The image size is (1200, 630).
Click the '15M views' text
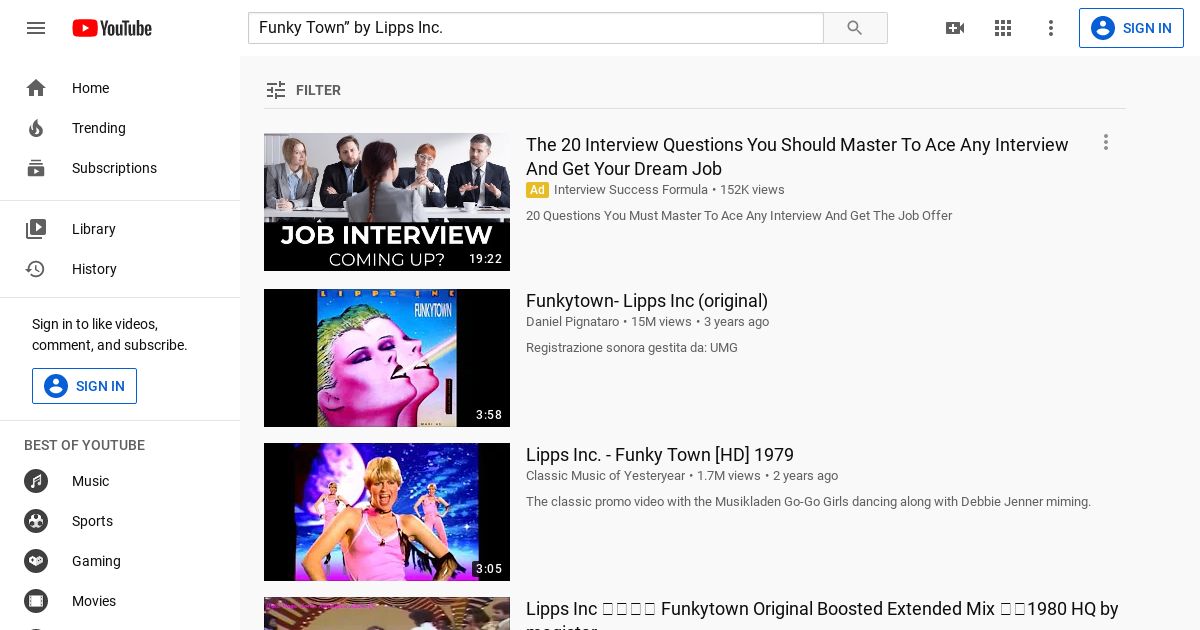661,322
